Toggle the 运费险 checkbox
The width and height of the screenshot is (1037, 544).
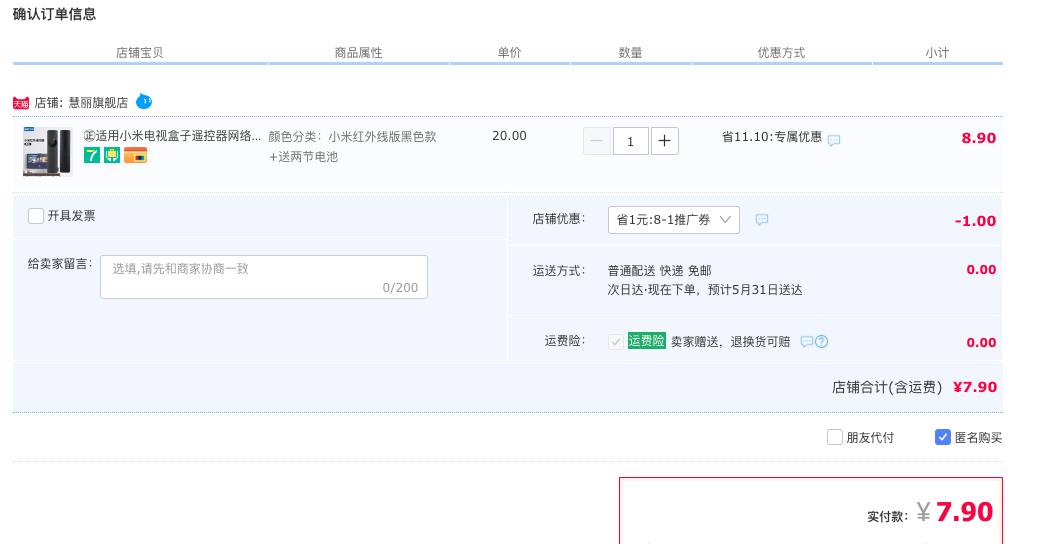(616, 342)
